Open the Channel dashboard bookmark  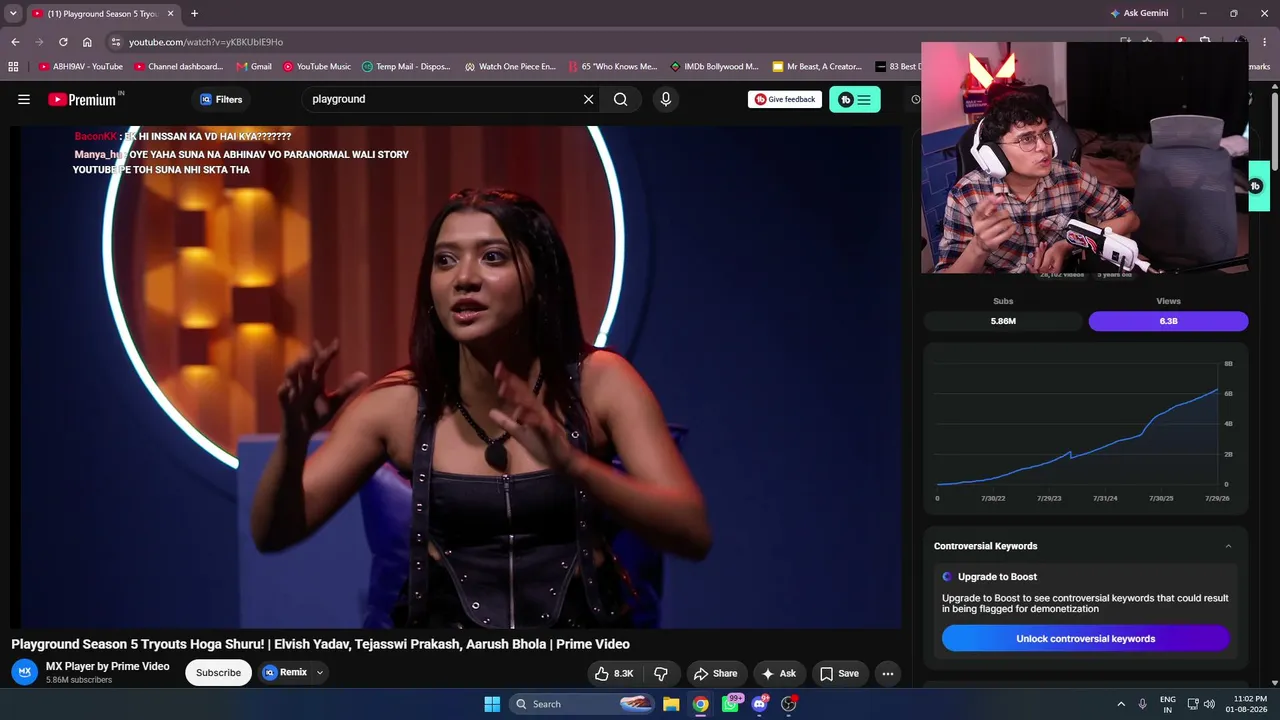(x=179, y=67)
